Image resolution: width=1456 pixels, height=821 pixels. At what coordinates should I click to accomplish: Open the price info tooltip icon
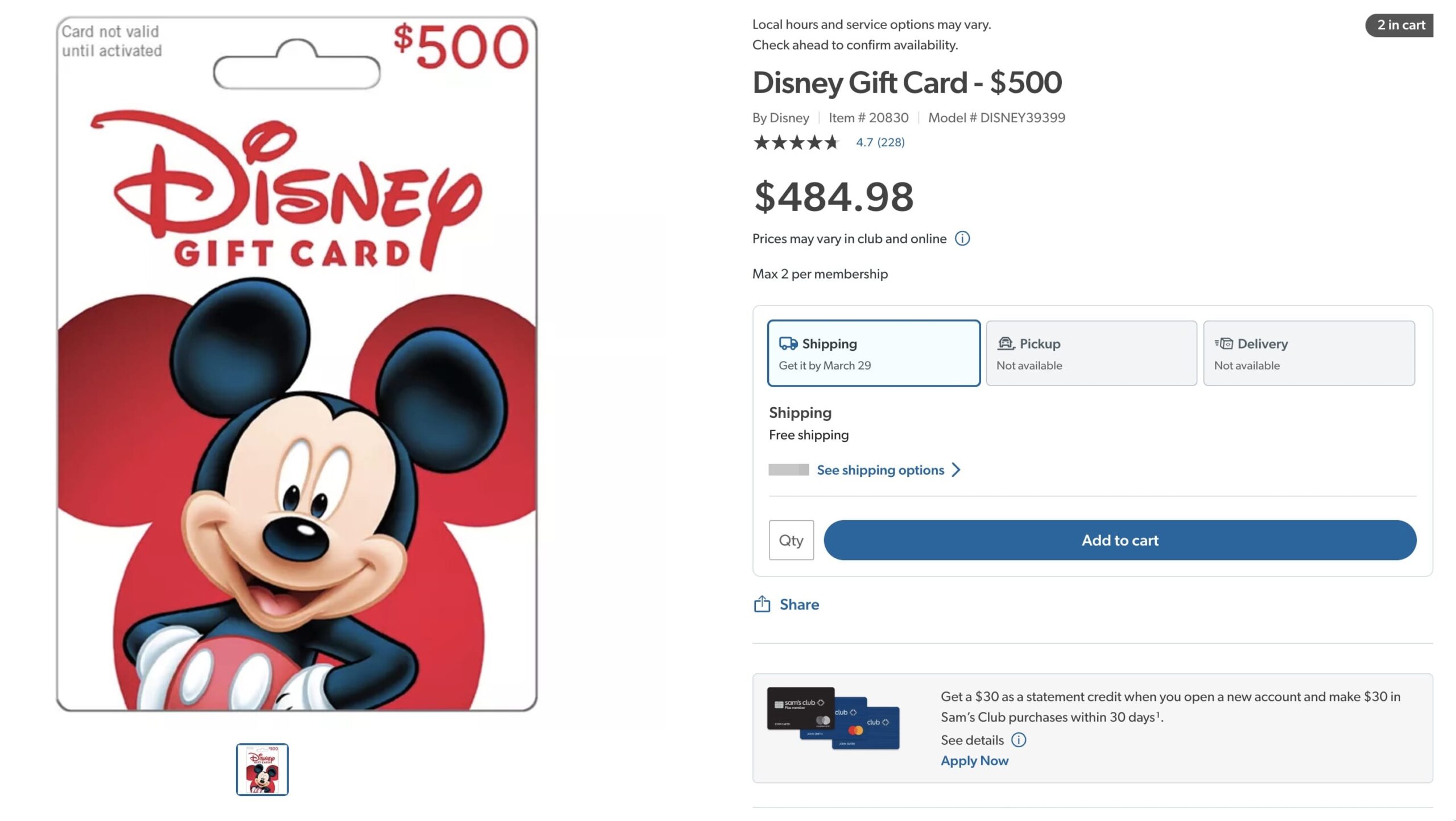(x=962, y=238)
